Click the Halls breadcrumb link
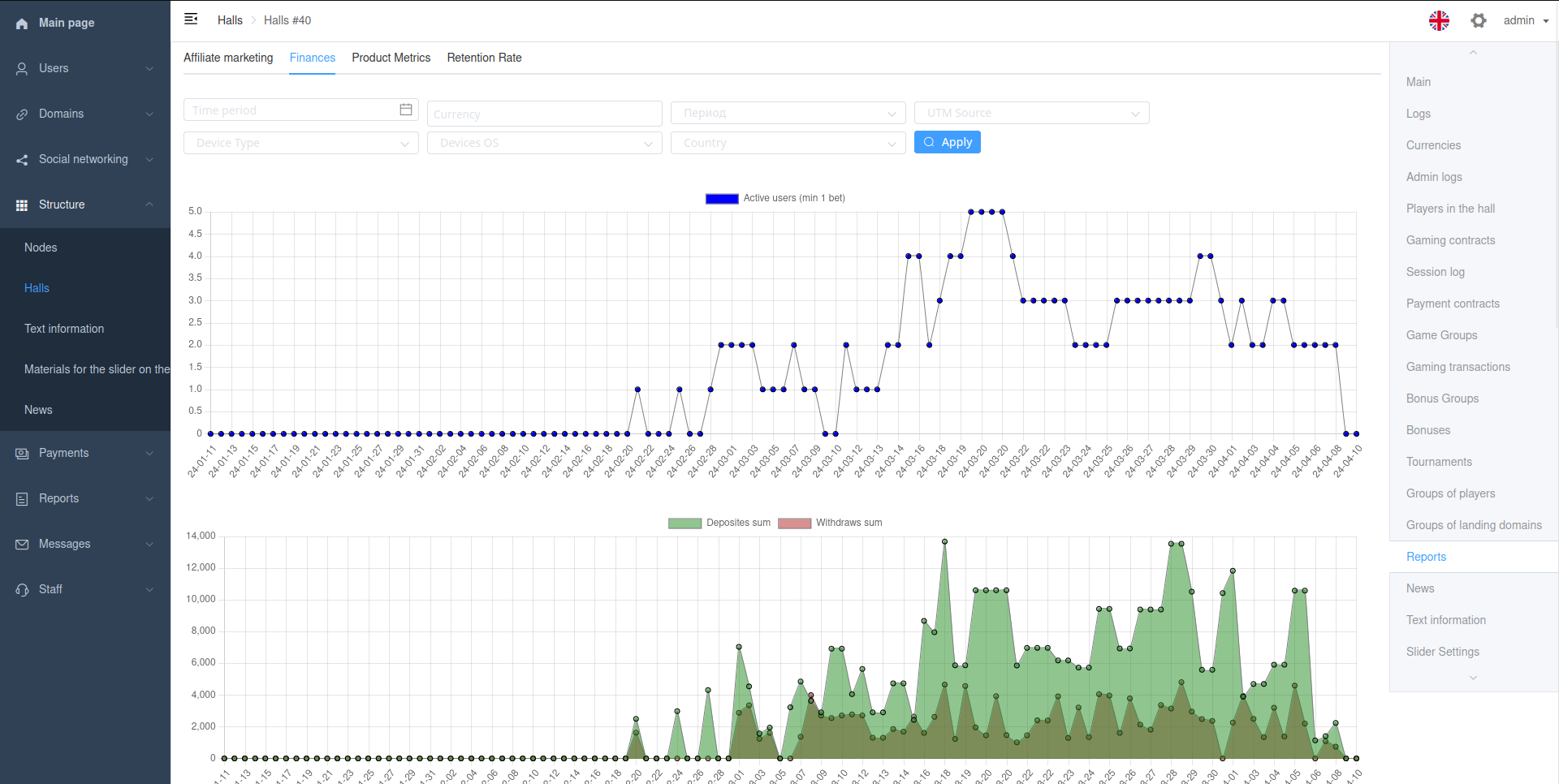 pos(230,20)
